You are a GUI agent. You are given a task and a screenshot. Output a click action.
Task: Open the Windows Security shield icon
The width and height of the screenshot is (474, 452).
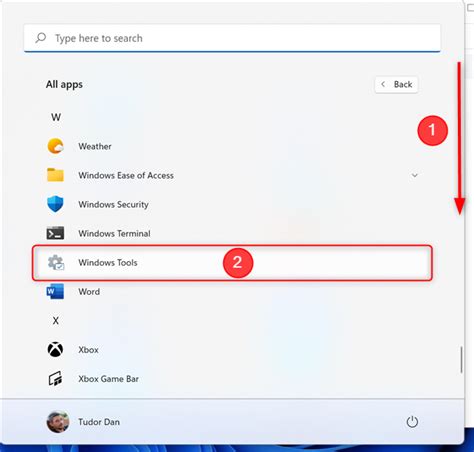pos(55,204)
